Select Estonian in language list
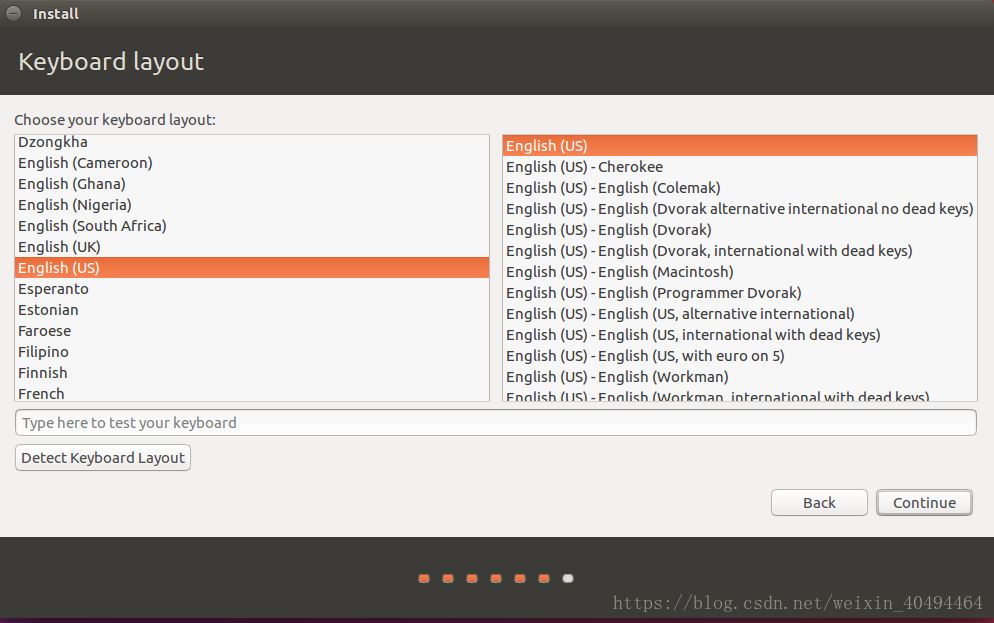Image resolution: width=994 pixels, height=623 pixels. coord(252,309)
